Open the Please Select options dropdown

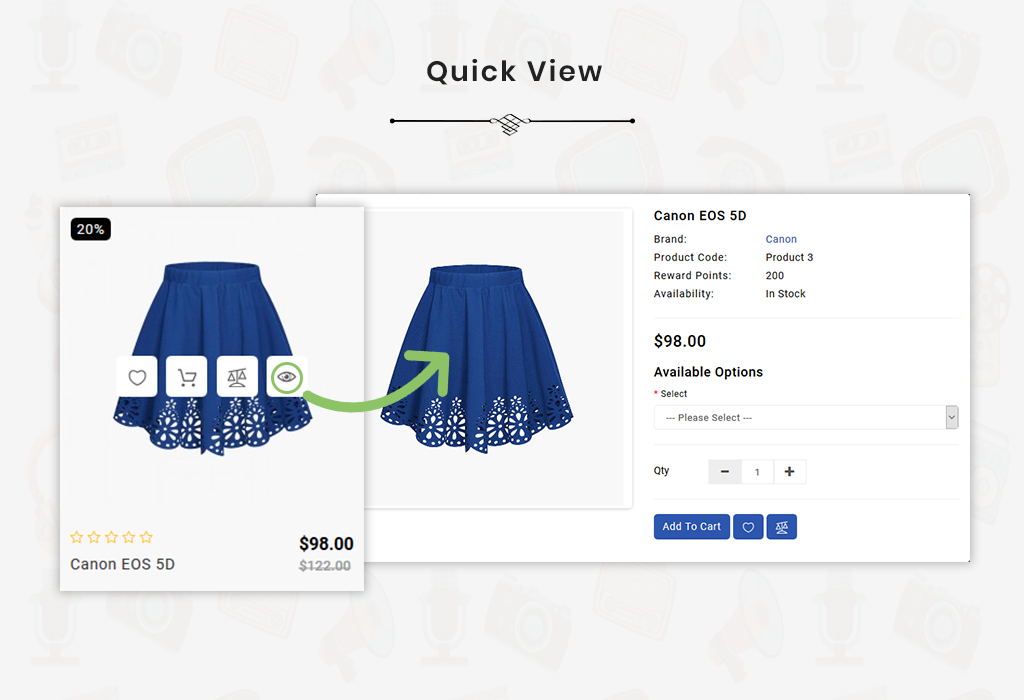(806, 417)
